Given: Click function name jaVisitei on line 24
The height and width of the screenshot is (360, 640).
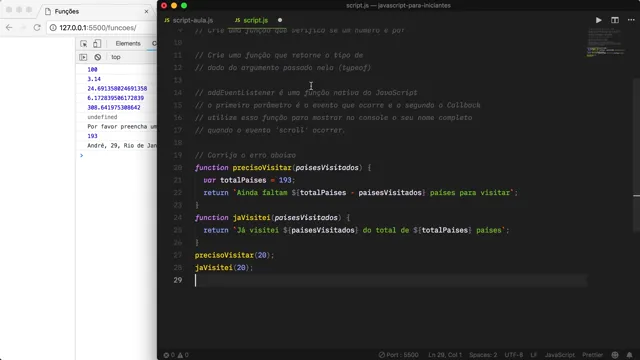Looking at the screenshot, I should point(251,218).
